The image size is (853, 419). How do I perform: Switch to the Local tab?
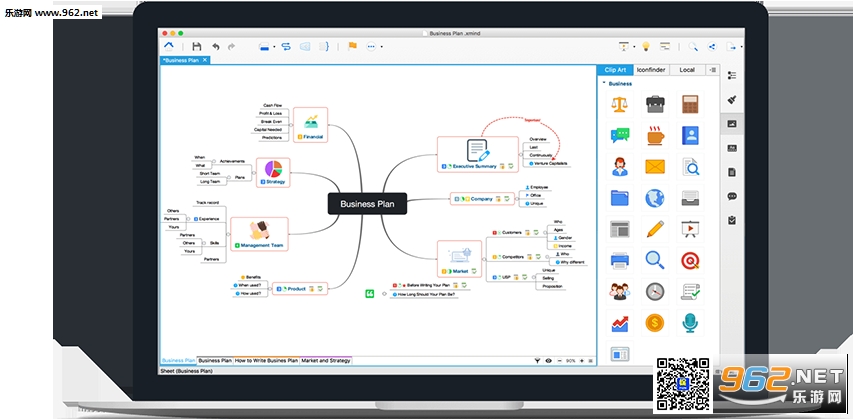click(687, 70)
